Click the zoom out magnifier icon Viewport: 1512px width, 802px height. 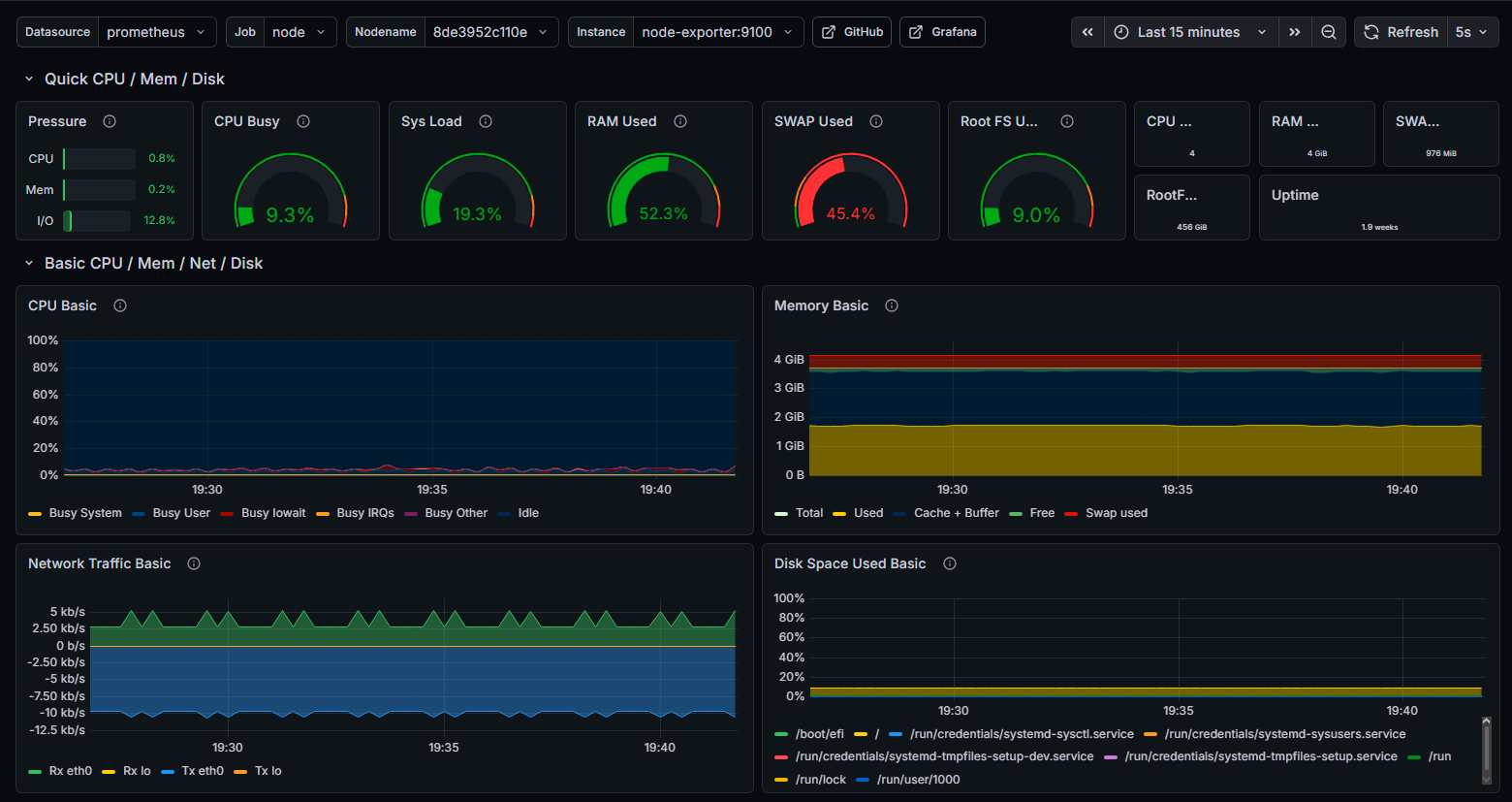tap(1328, 31)
